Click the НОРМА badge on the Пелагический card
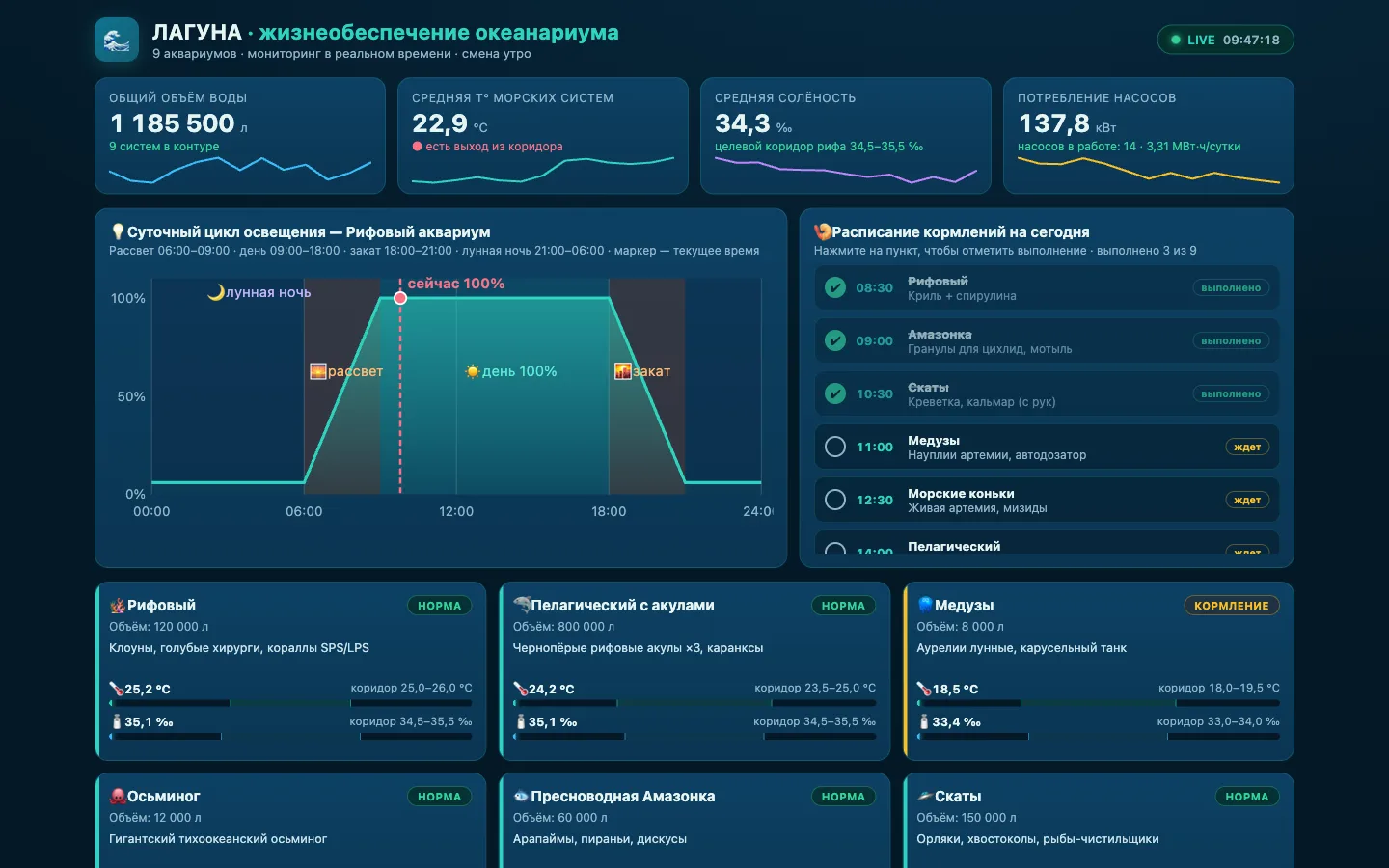Viewport: 1389px width, 868px height. 844,606
